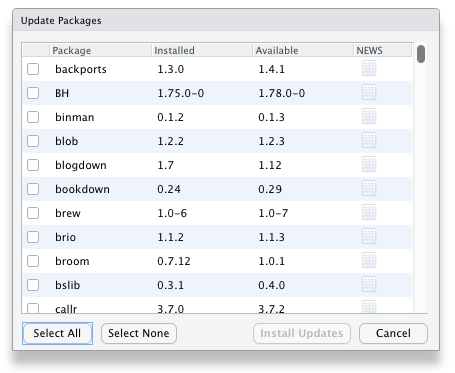The image size is (455, 373).
Task: Click the package list scrollbar thumb
Action: (421, 54)
